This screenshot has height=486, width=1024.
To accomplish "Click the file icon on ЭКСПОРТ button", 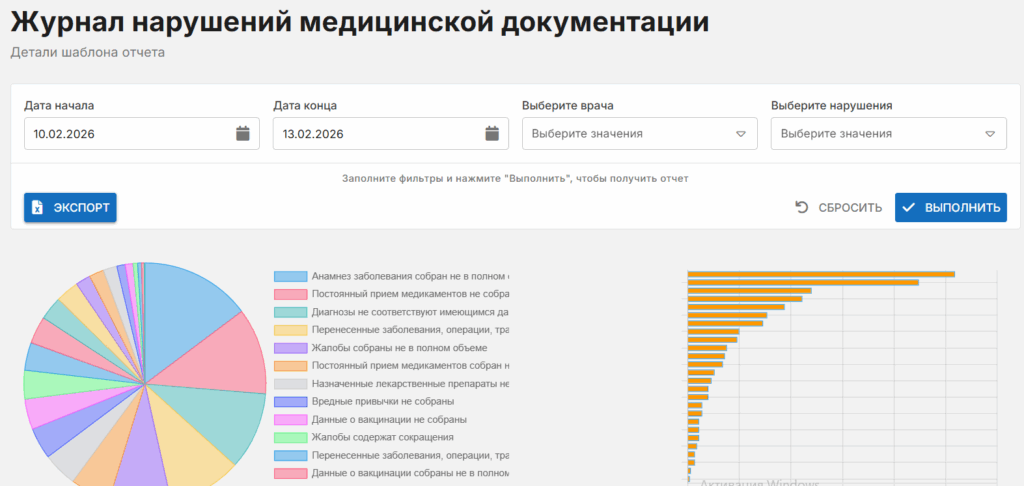I will click(37, 208).
